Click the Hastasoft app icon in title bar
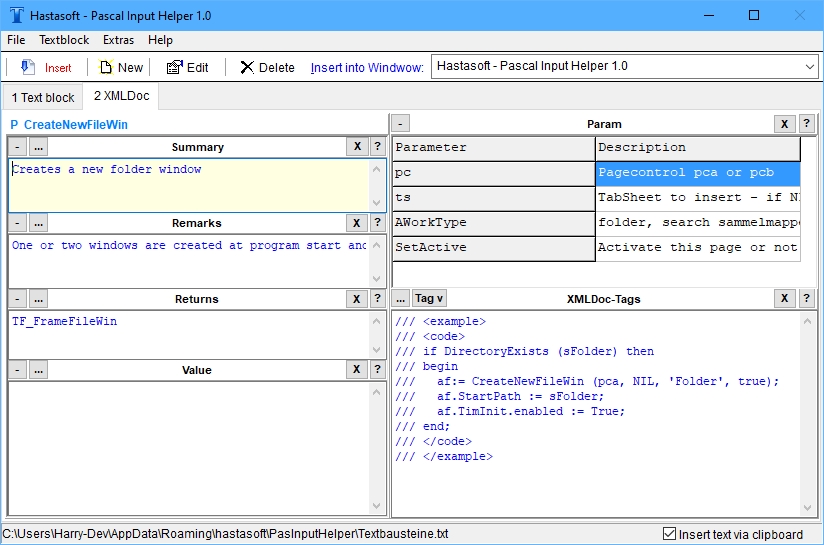The width and height of the screenshot is (824, 545). 17,15
